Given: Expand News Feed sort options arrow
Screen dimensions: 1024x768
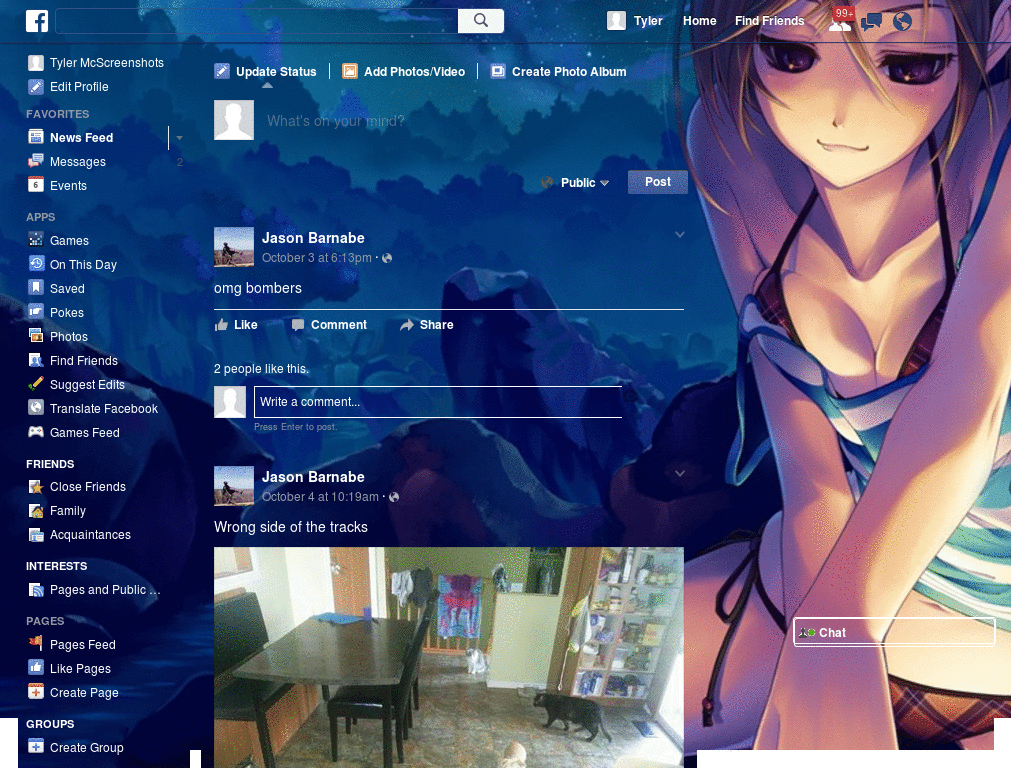Looking at the screenshot, I should point(179,138).
